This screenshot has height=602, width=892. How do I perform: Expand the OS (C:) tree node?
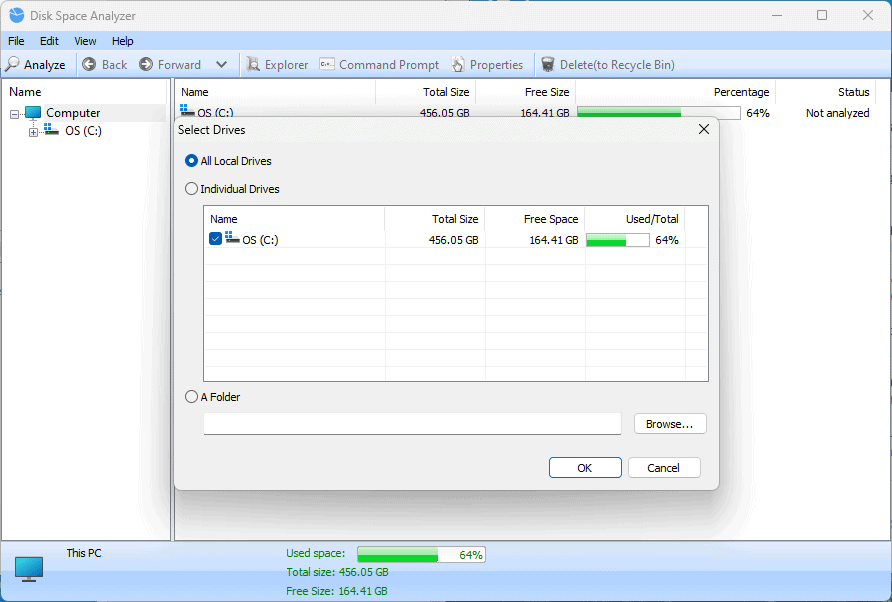[34, 133]
